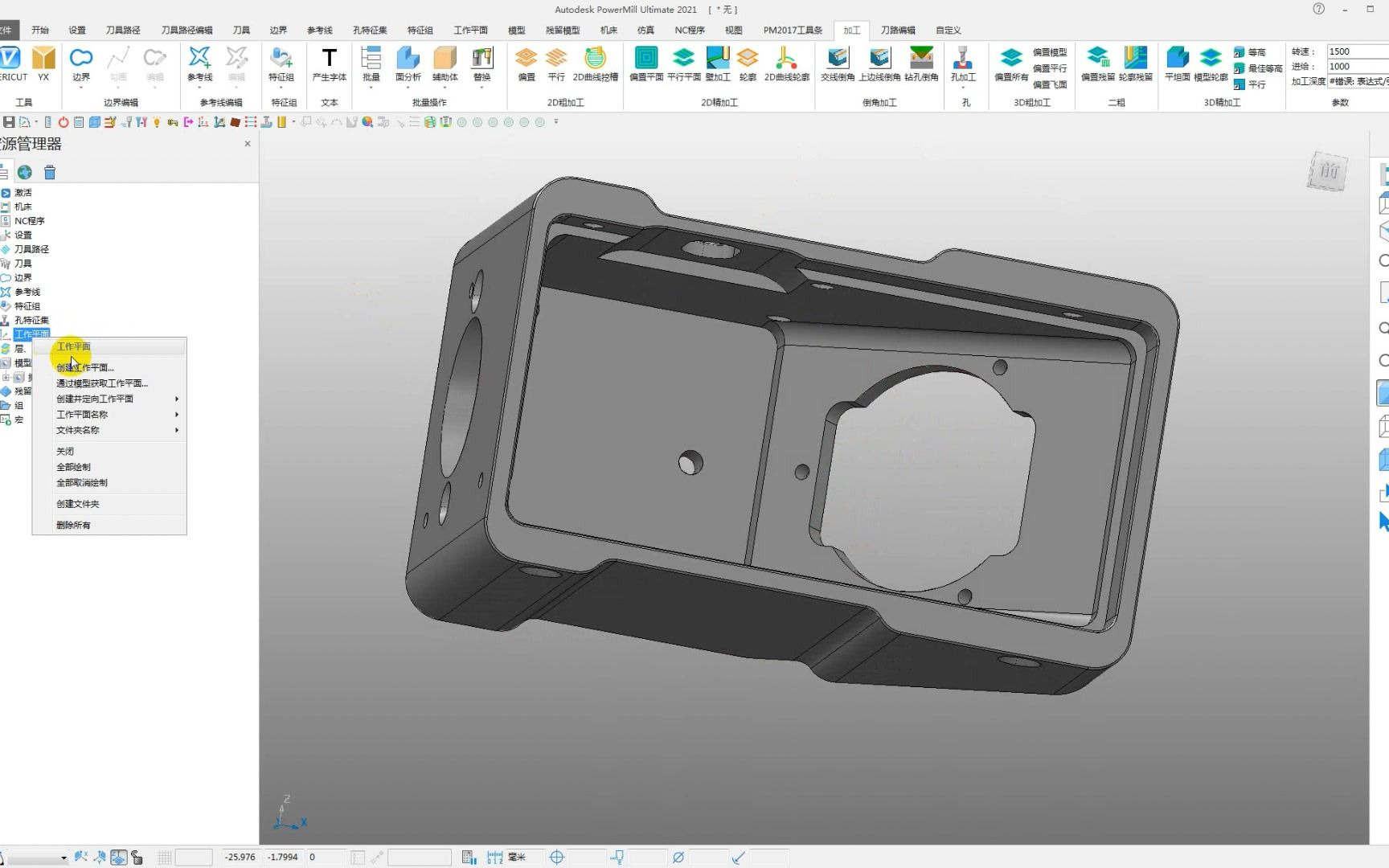Click the save disk icon in quick toolbar

click(9, 122)
